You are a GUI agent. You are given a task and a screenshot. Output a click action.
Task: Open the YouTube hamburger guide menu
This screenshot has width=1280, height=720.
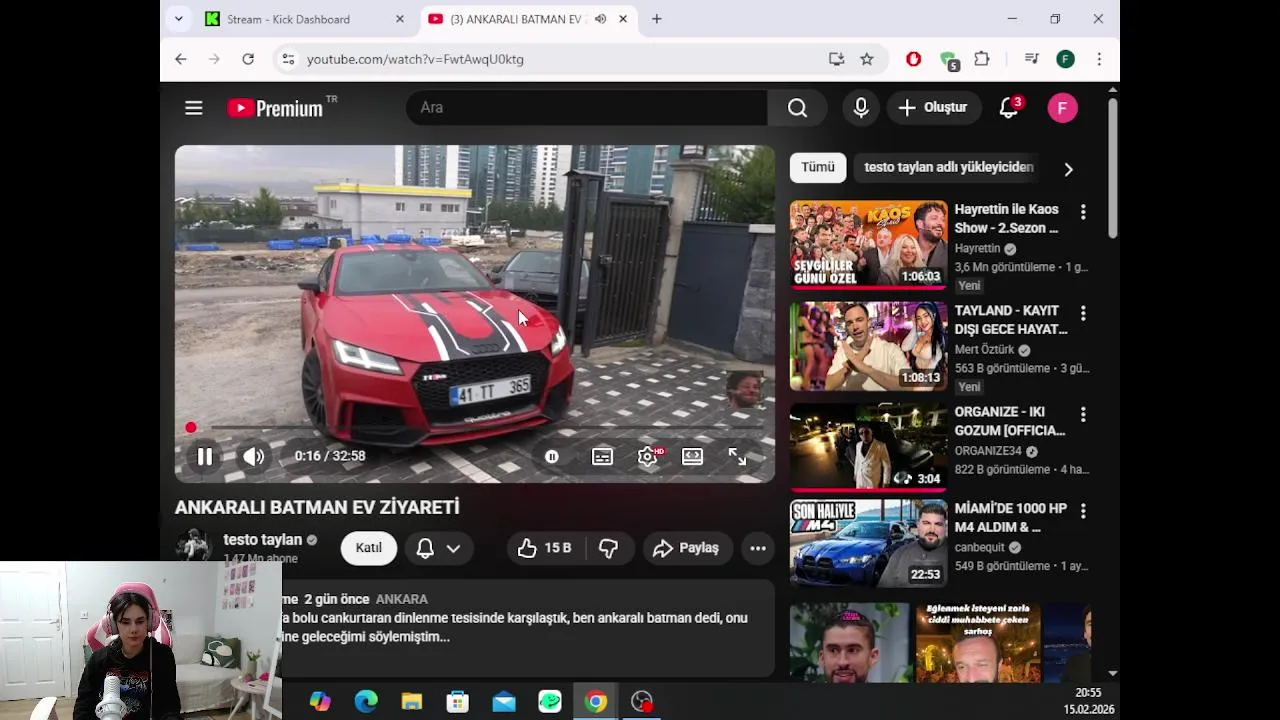[194, 108]
